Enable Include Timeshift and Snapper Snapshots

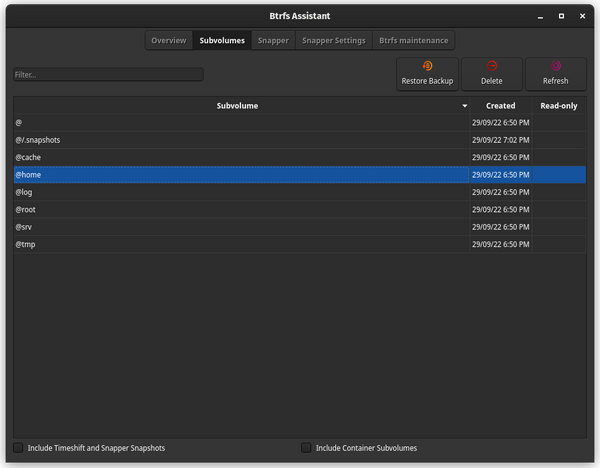tap(18, 448)
